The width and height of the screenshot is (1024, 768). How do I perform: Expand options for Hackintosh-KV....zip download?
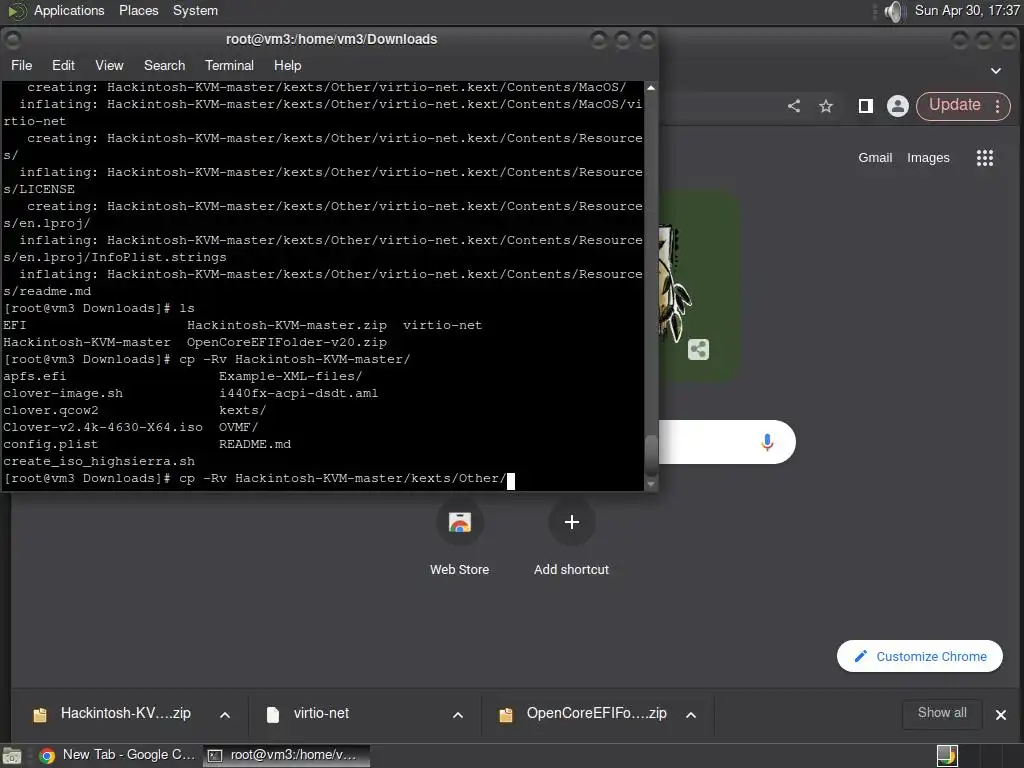click(225, 715)
